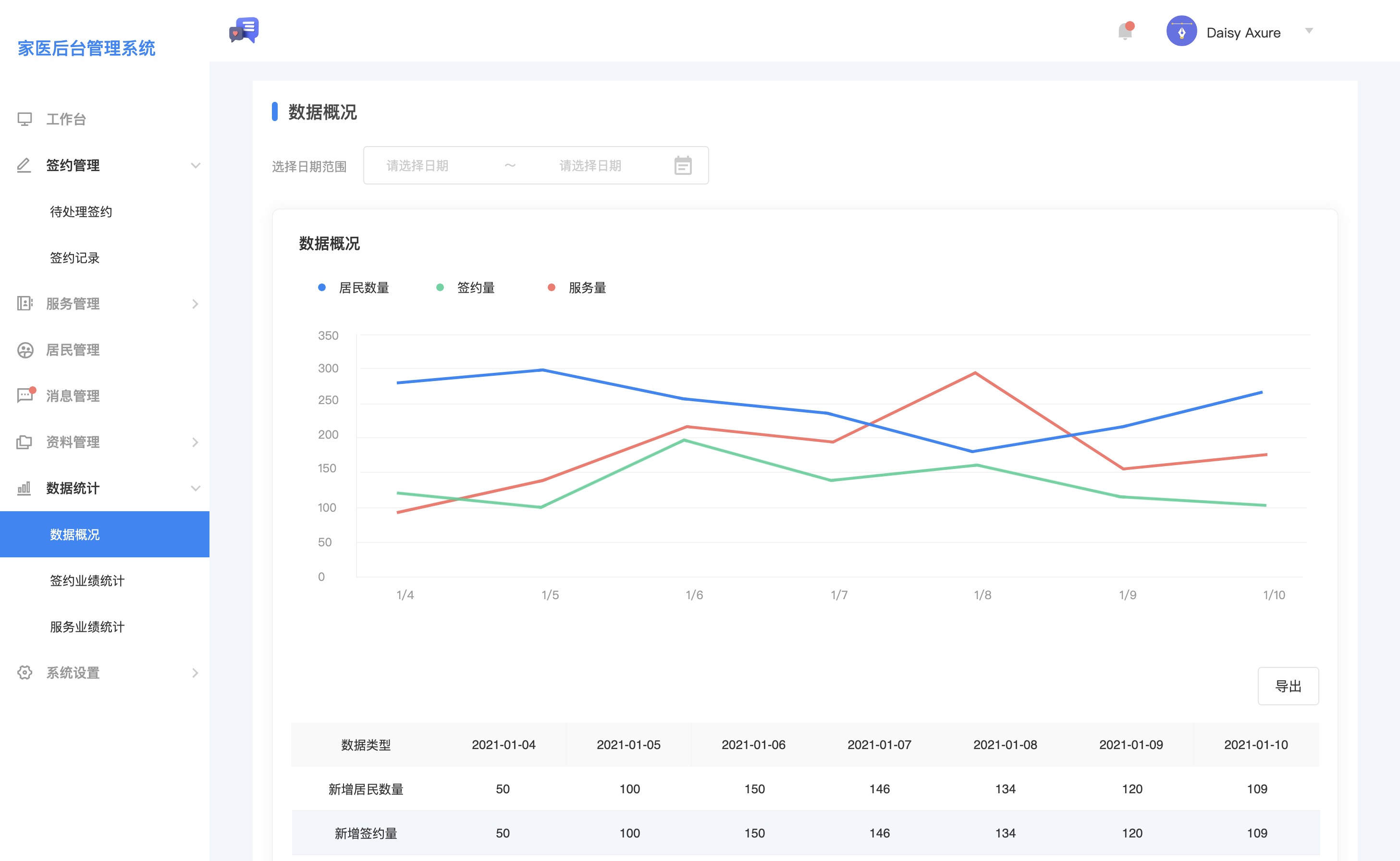Click the 2021-01-08 column header
The width and height of the screenshot is (1400, 861).
point(1006,745)
